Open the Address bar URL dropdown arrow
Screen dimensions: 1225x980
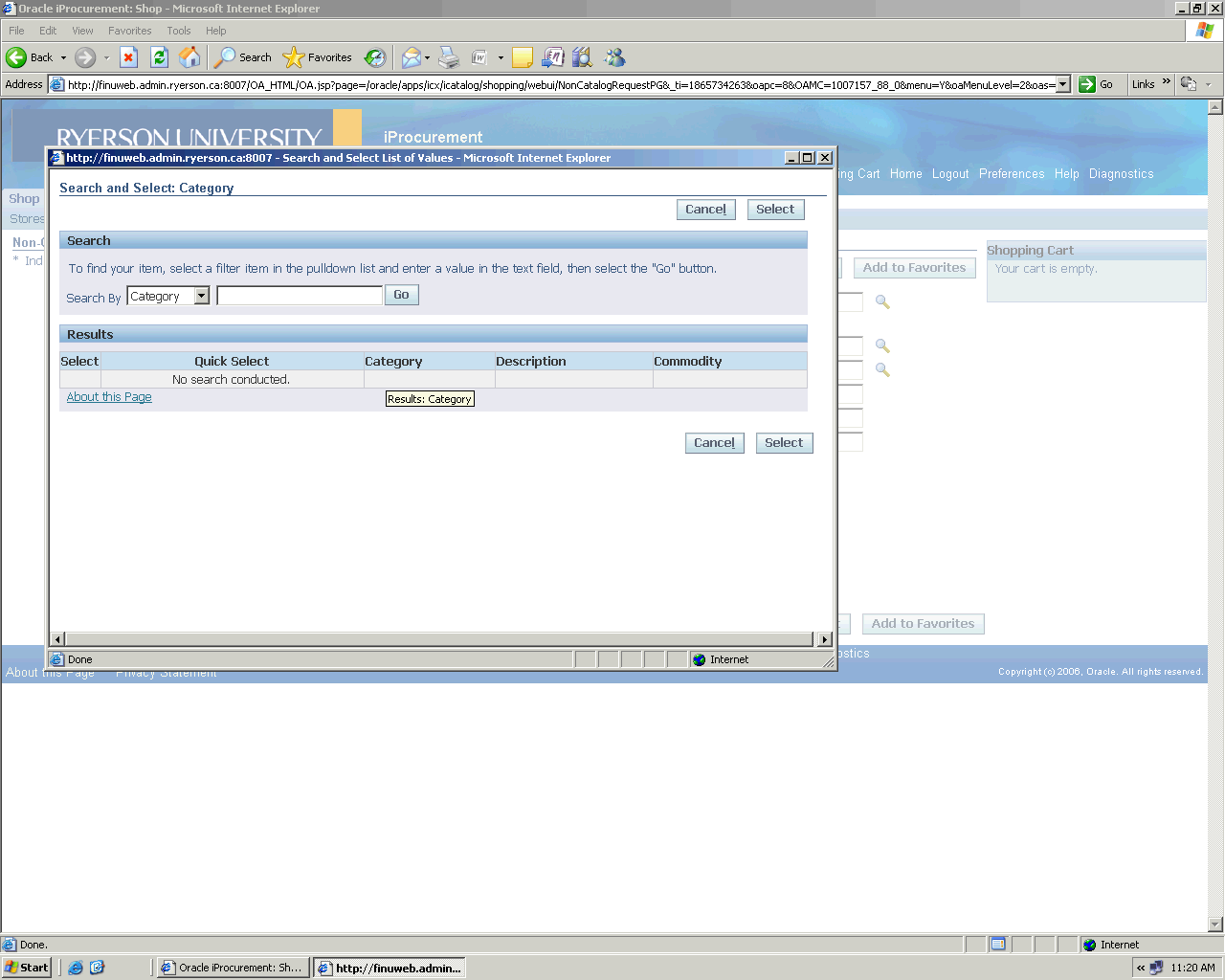(1062, 84)
